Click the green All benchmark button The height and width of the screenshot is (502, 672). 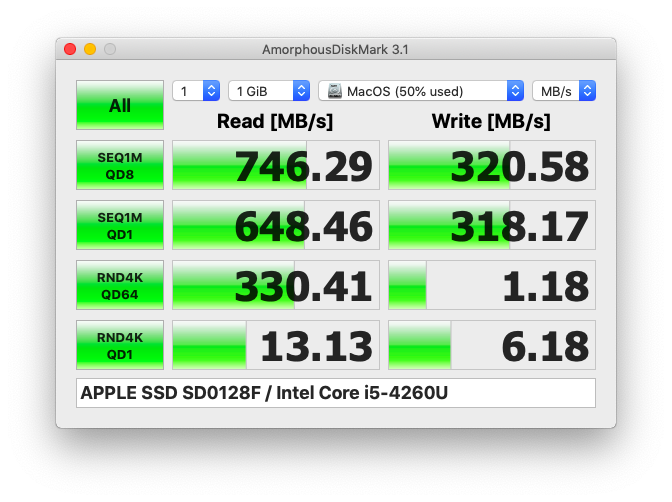click(120, 105)
